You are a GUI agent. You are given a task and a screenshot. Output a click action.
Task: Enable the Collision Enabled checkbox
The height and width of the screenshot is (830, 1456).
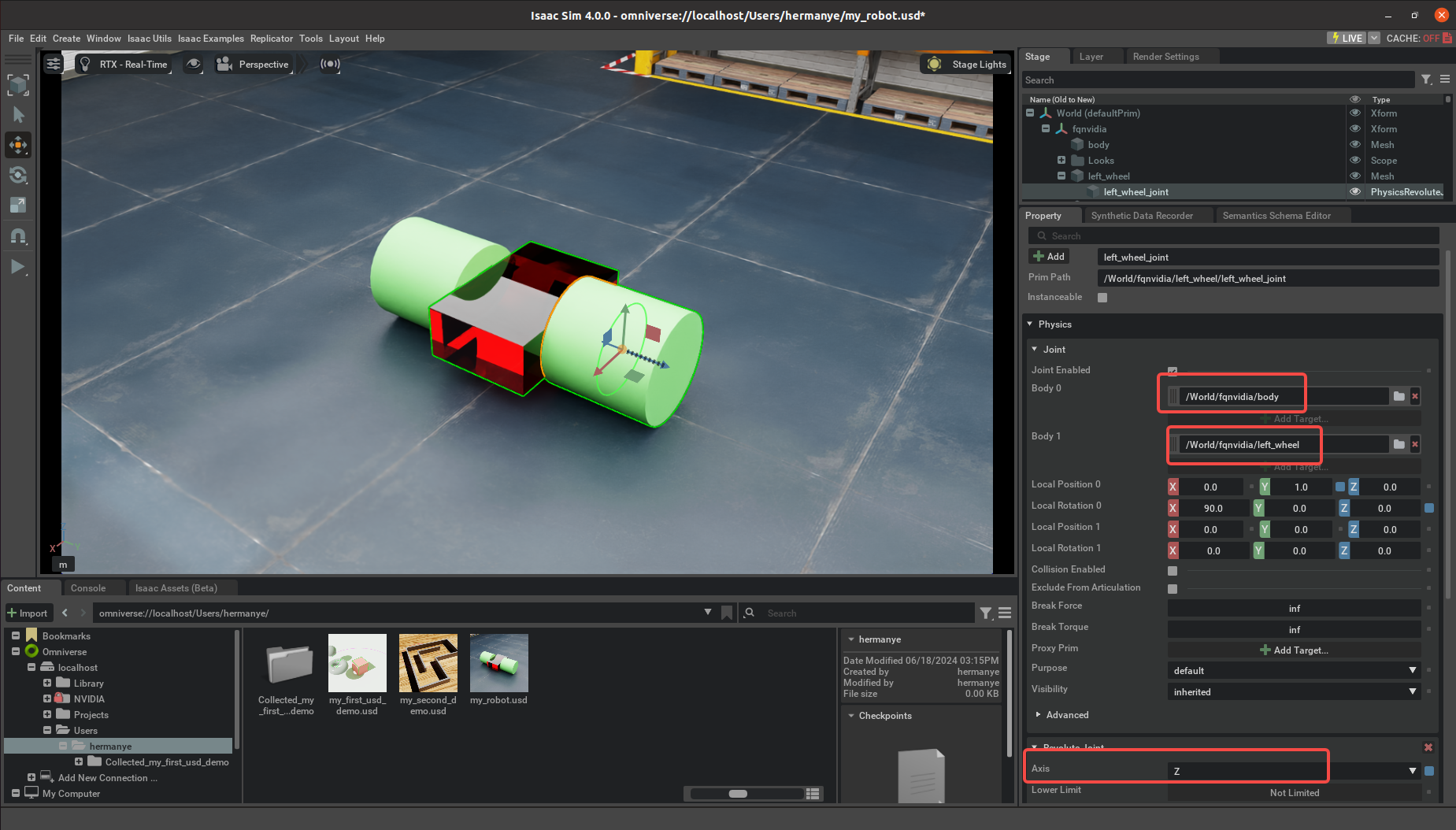tap(1173, 569)
